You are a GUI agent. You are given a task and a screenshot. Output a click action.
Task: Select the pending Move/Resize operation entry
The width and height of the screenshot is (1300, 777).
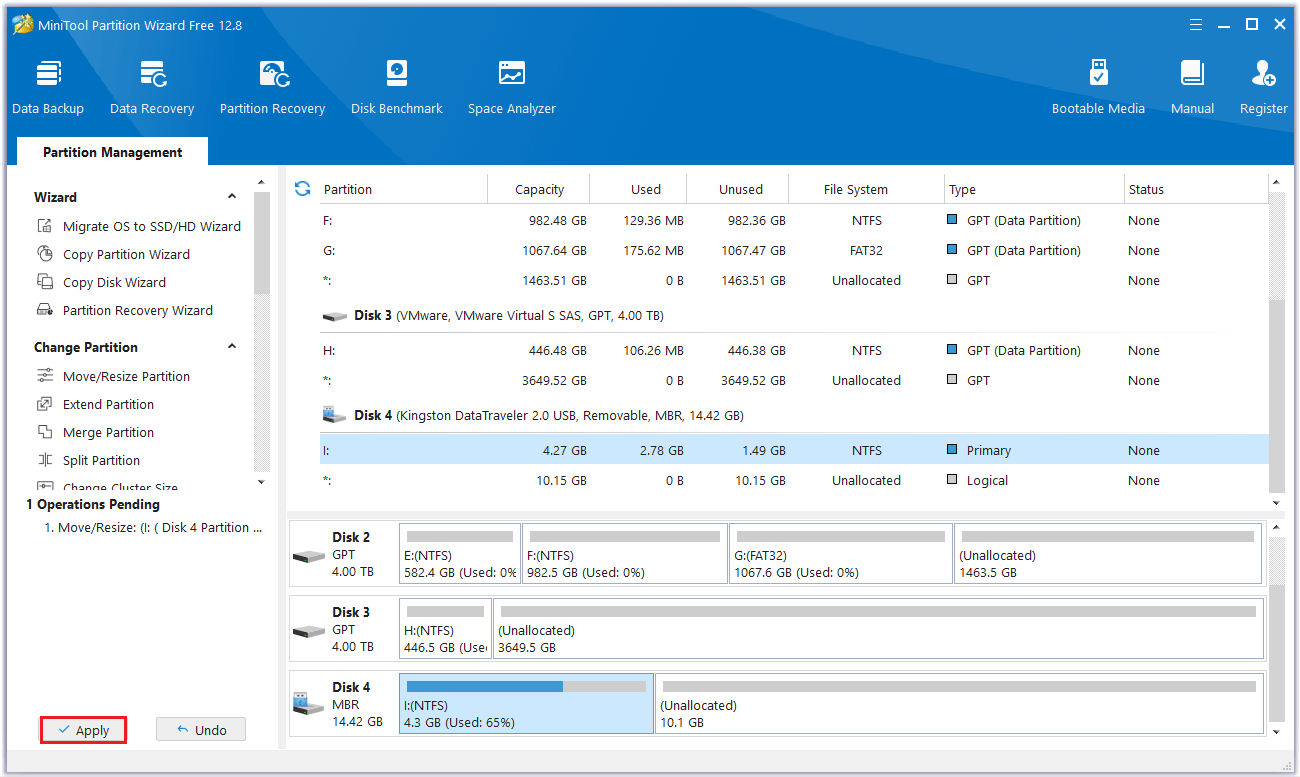click(153, 527)
